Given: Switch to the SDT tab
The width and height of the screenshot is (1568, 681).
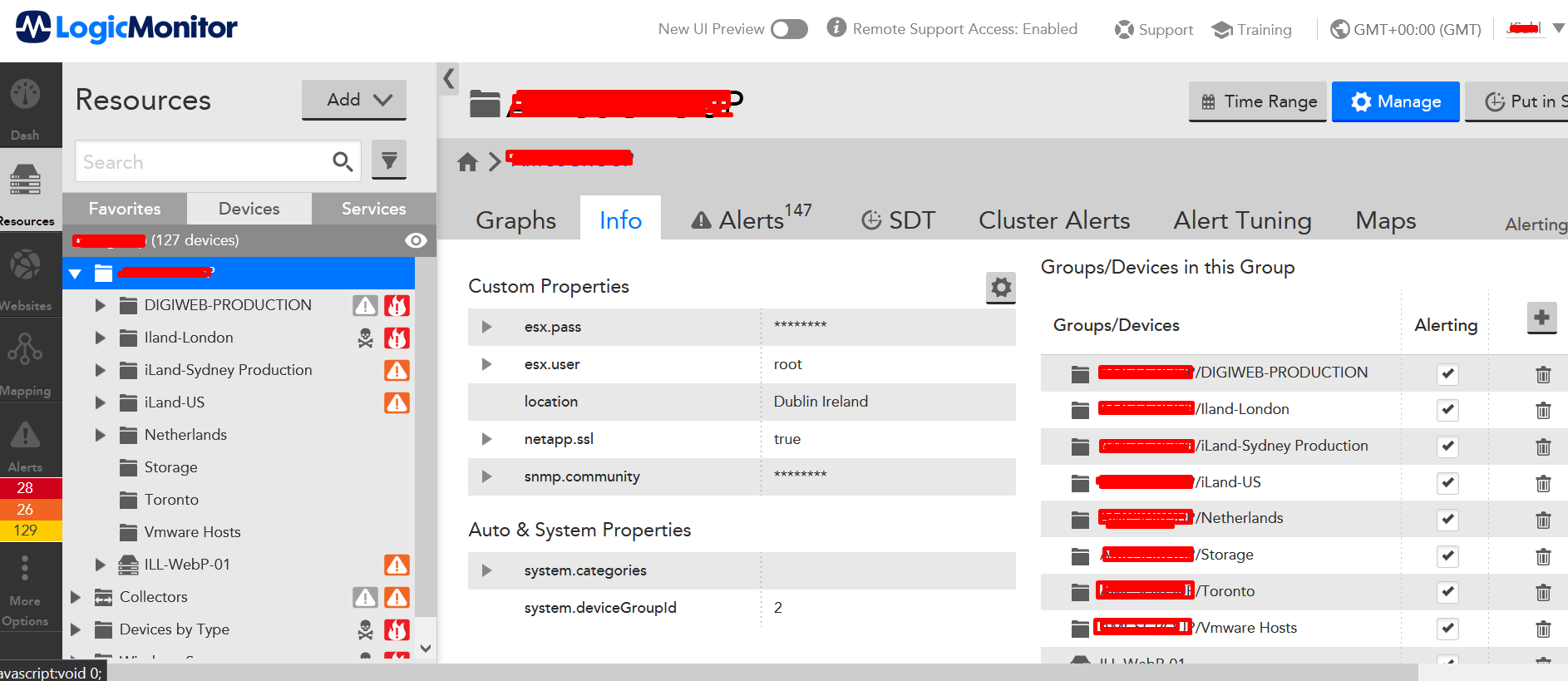Looking at the screenshot, I should [x=898, y=220].
